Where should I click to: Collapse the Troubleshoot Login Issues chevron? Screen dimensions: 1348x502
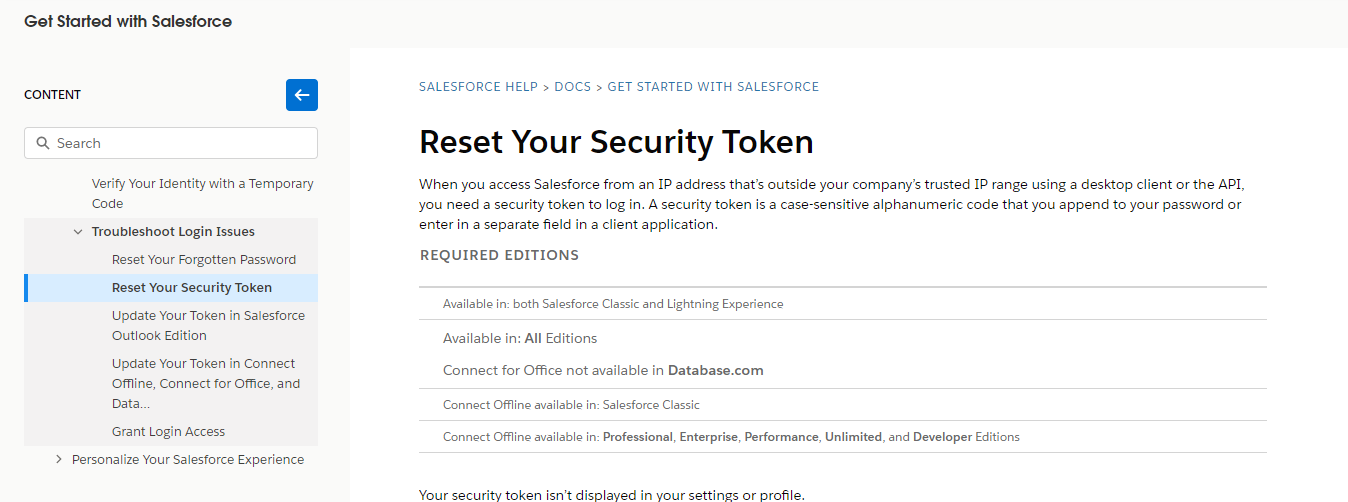click(x=78, y=232)
